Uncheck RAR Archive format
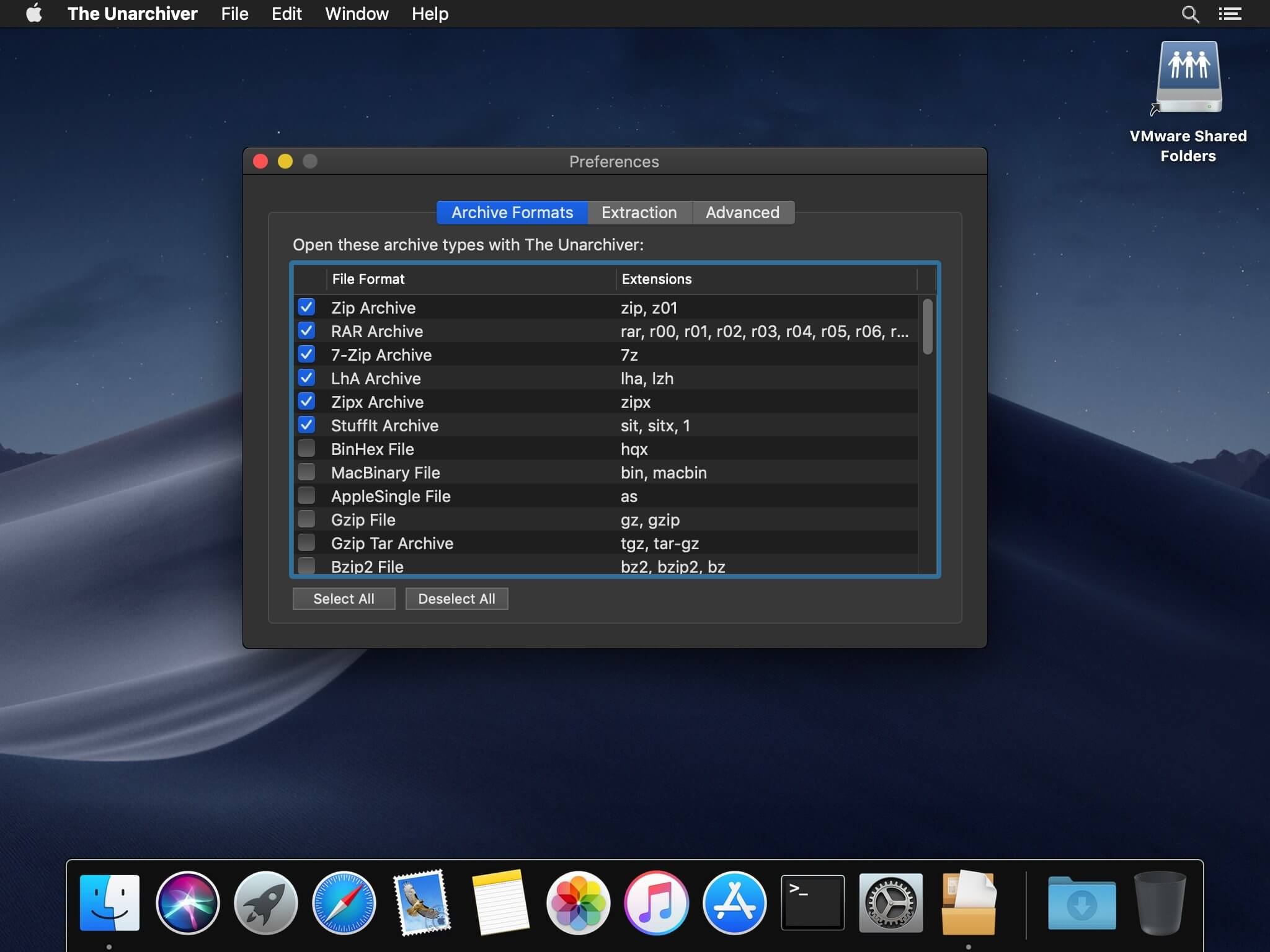Screen dimensions: 1270x952 (x=306, y=330)
